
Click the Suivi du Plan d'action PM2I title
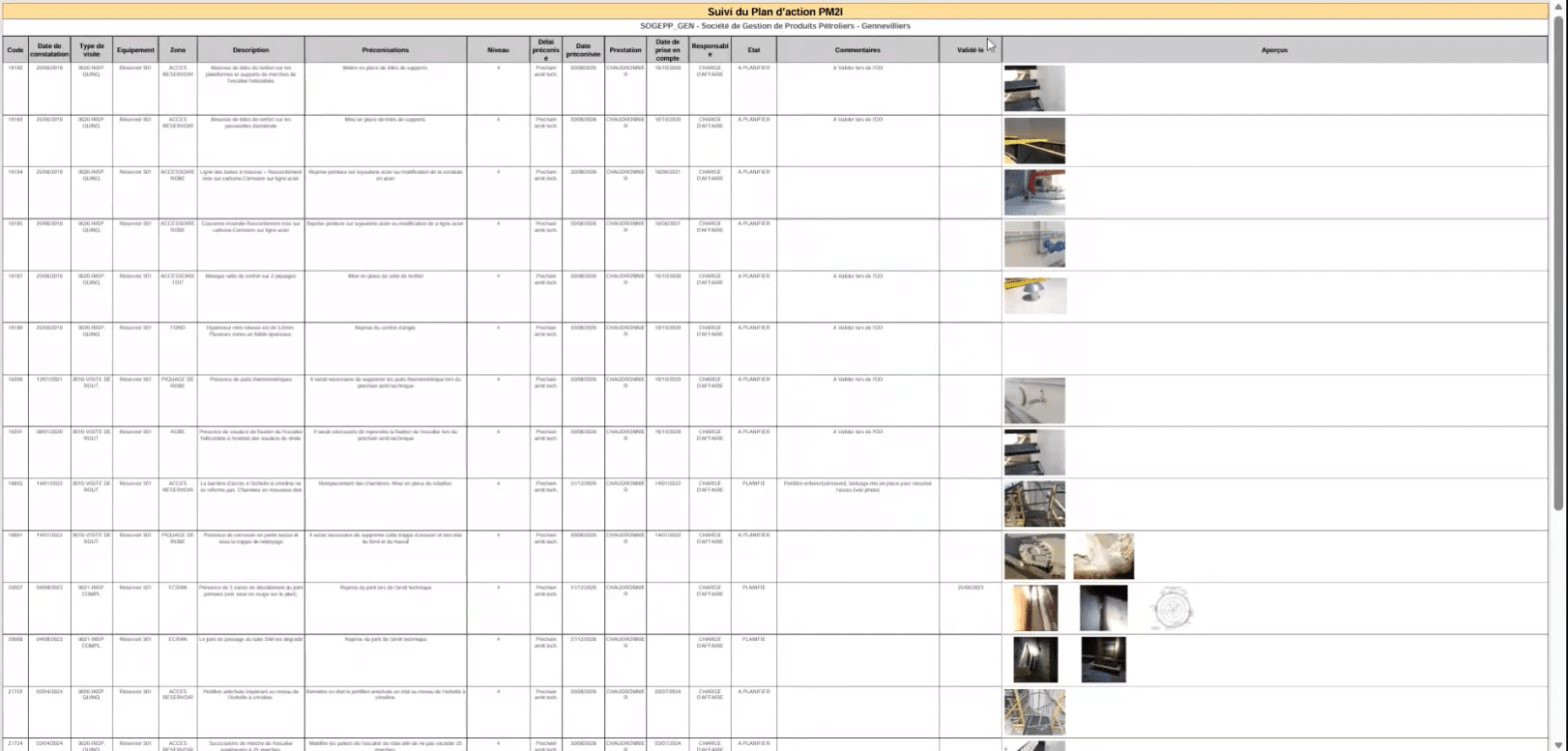point(775,12)
